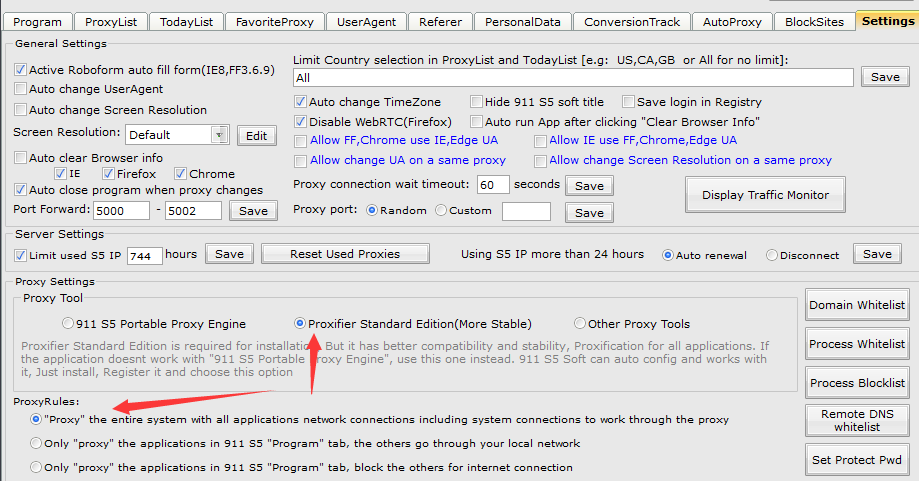Select the Settings tab
The height and width of the screenshot is (481, 919).
[887, 21]
